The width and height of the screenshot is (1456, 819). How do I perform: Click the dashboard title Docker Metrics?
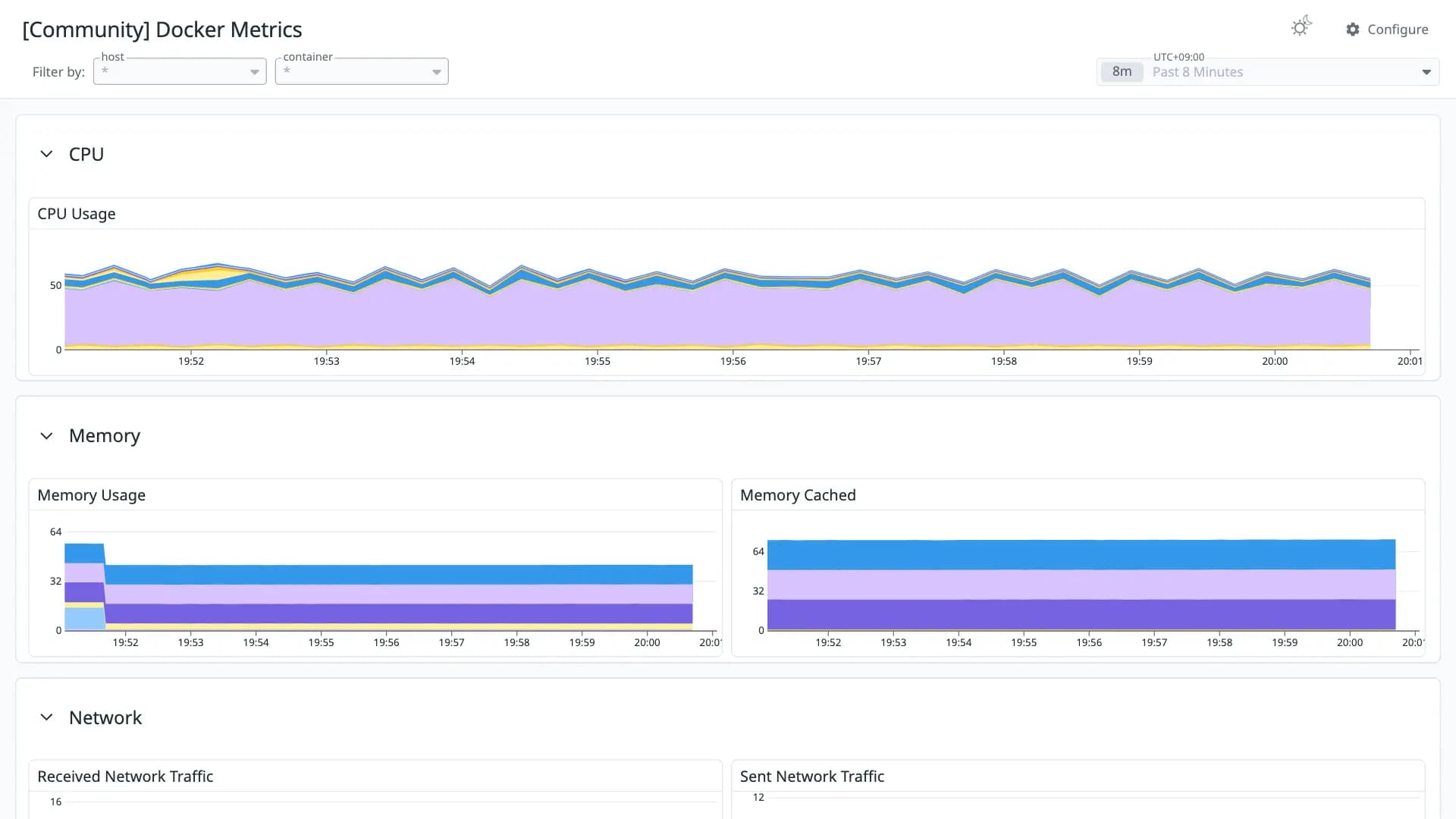(x=162, y=30)
